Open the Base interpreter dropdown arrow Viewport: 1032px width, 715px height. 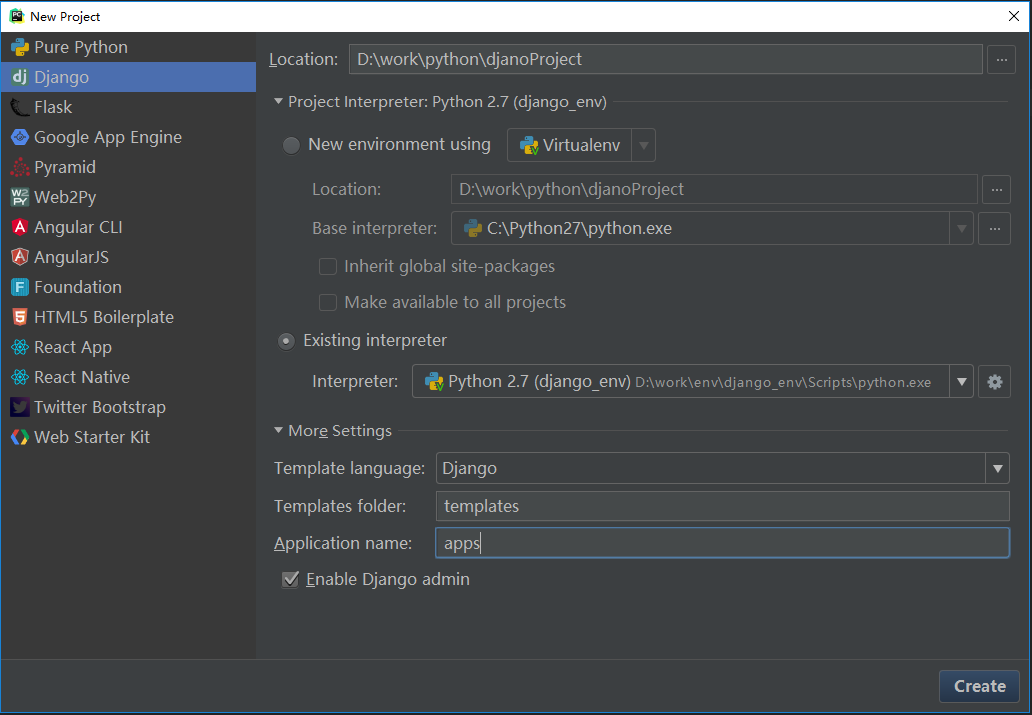962,228
